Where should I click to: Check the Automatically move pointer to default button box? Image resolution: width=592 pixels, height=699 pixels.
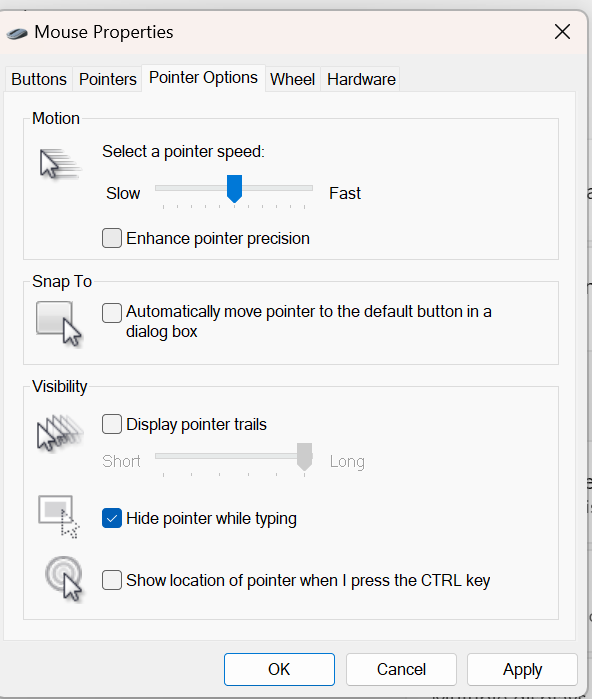(x=112, y=312)
